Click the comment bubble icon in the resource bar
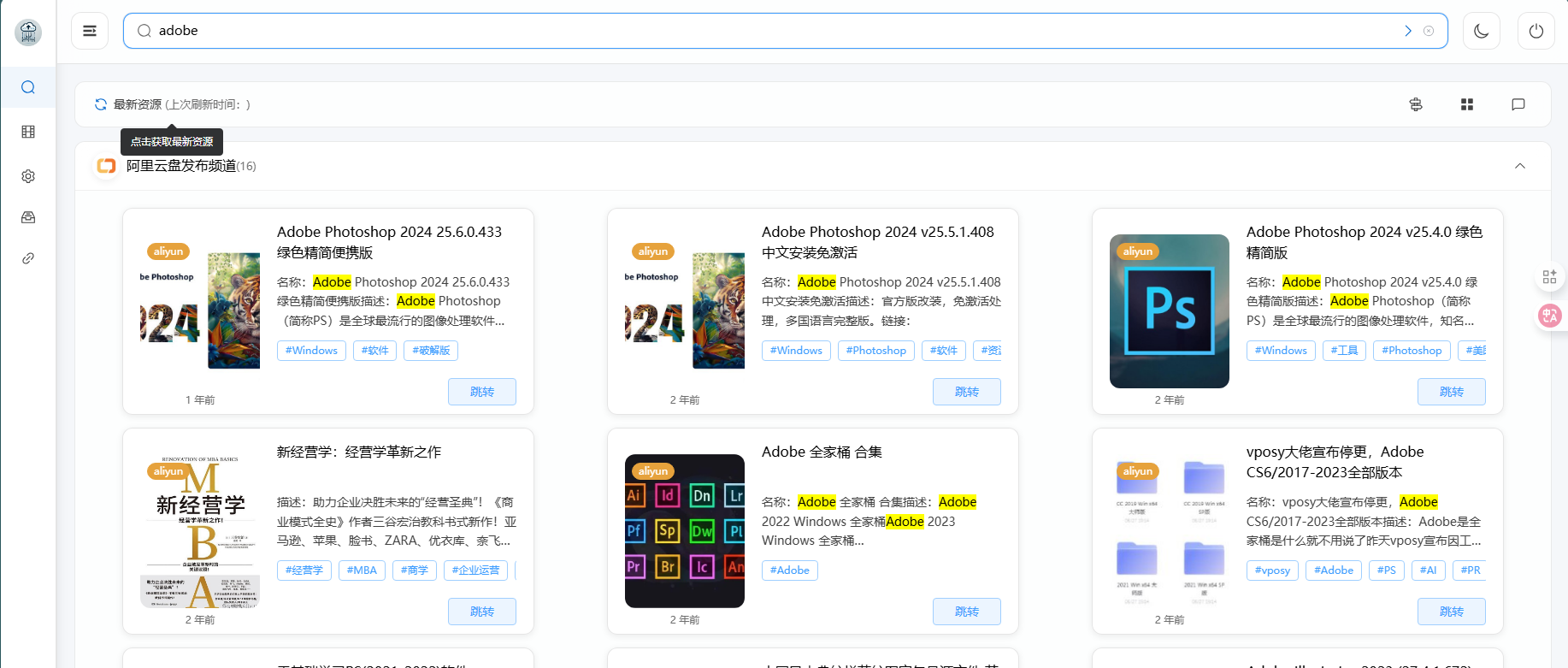The image size is (1568, 668). (1518, 104)
